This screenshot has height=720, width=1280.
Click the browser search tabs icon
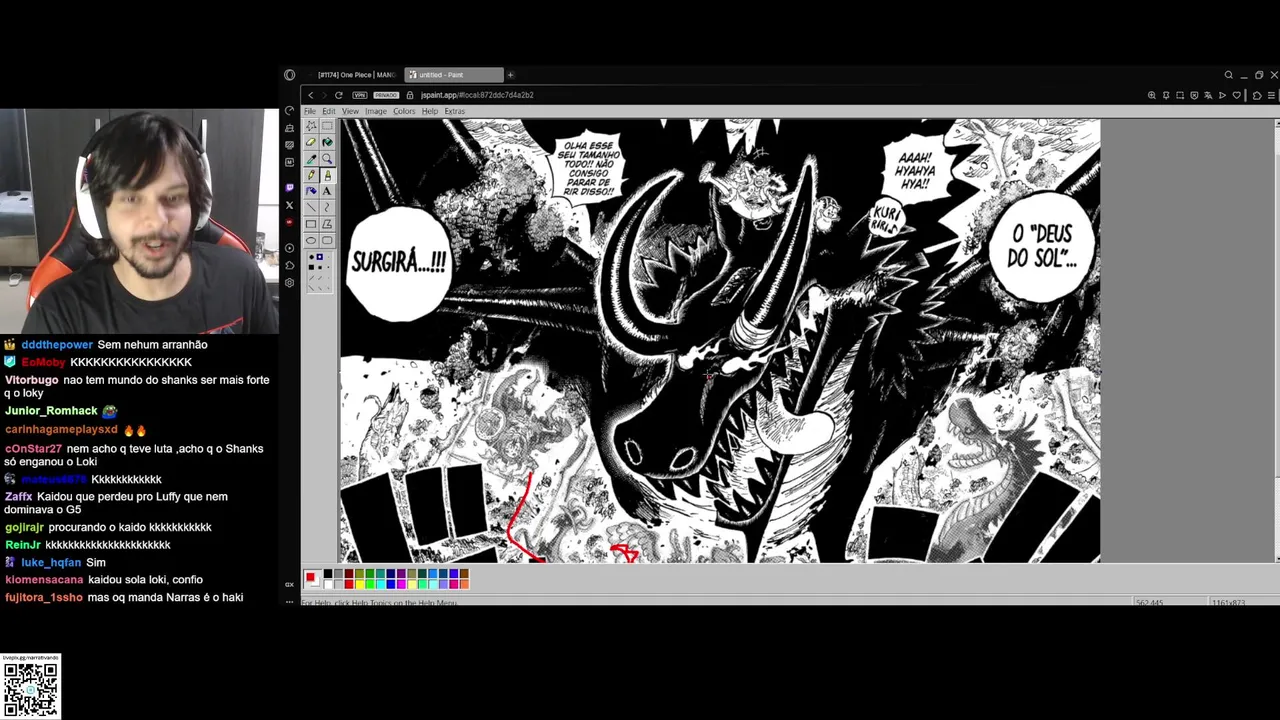pyautogui.click(x=1229, y=75)
